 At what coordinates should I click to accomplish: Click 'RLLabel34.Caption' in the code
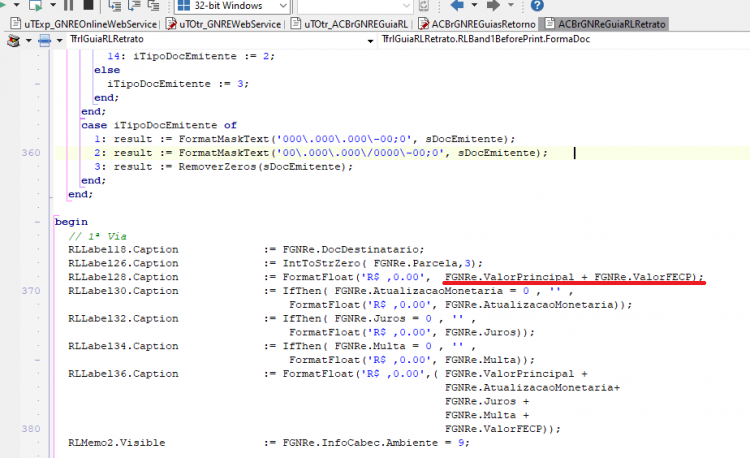tap(123, 346)
